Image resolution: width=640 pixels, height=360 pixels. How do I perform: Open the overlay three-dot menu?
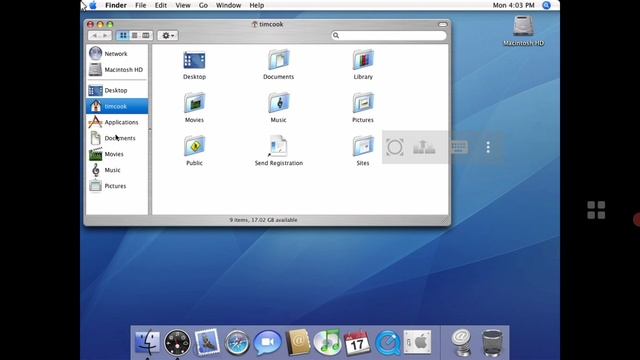point(488,147)
